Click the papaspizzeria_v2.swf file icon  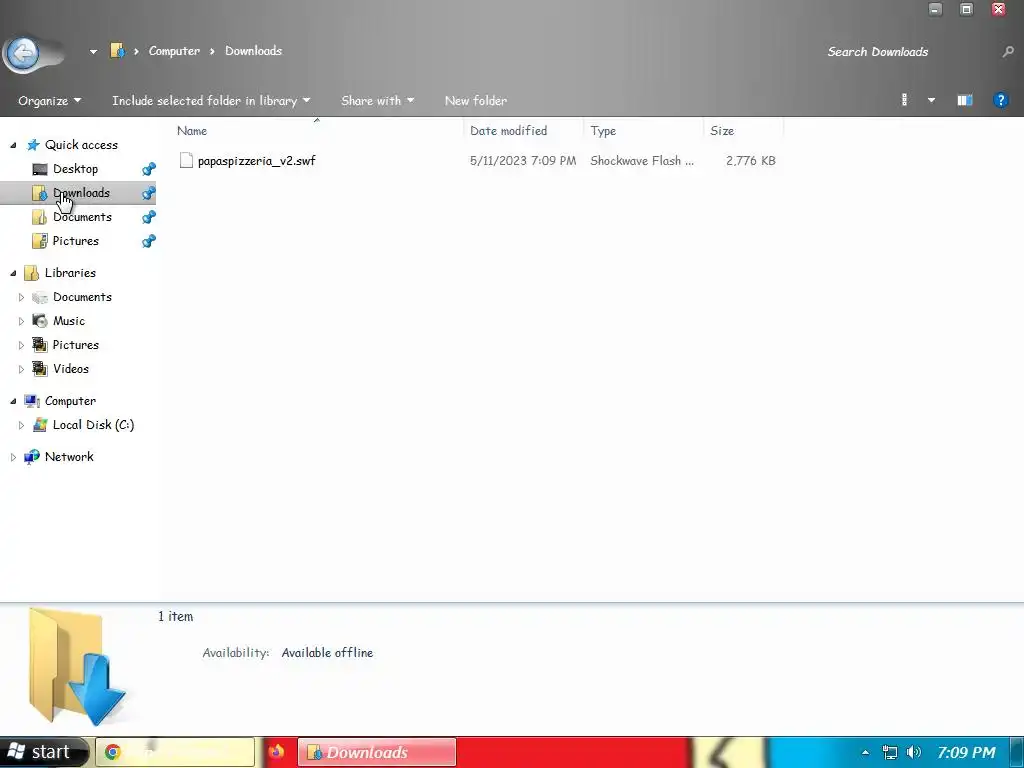[x=186, y=160]
